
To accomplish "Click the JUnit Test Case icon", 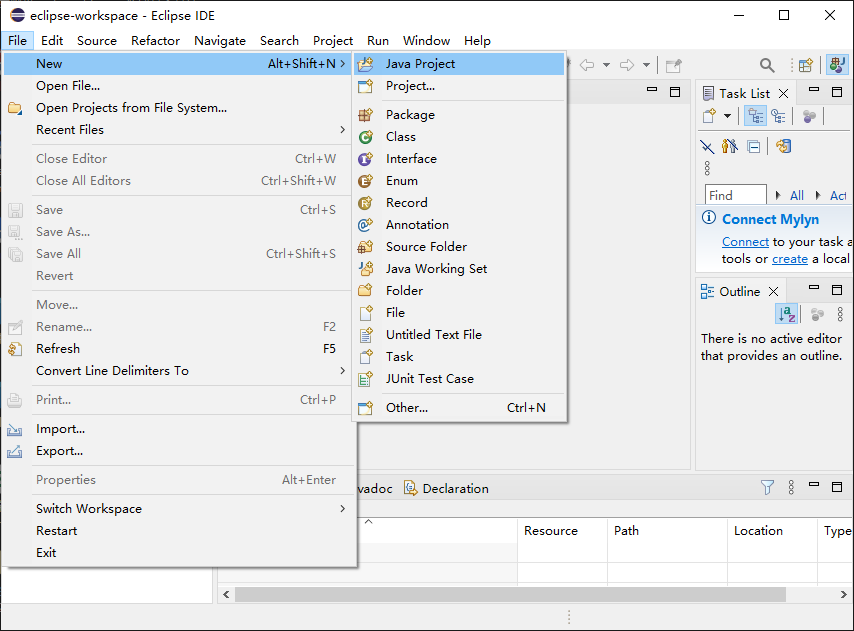I will coord(365,379).
